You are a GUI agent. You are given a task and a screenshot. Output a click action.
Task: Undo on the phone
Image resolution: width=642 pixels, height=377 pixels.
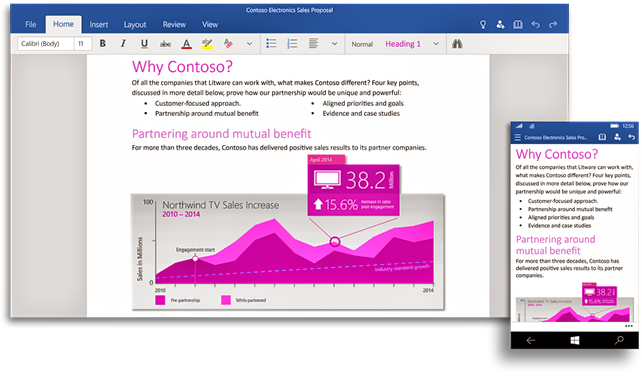click(x=632, y=137)
